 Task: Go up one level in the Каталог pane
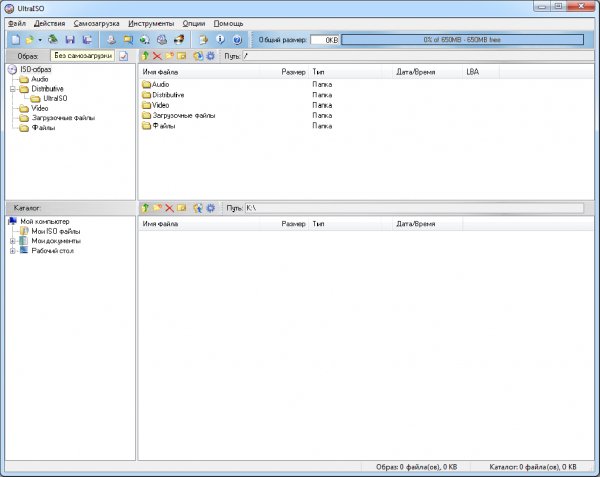point(145,208)
